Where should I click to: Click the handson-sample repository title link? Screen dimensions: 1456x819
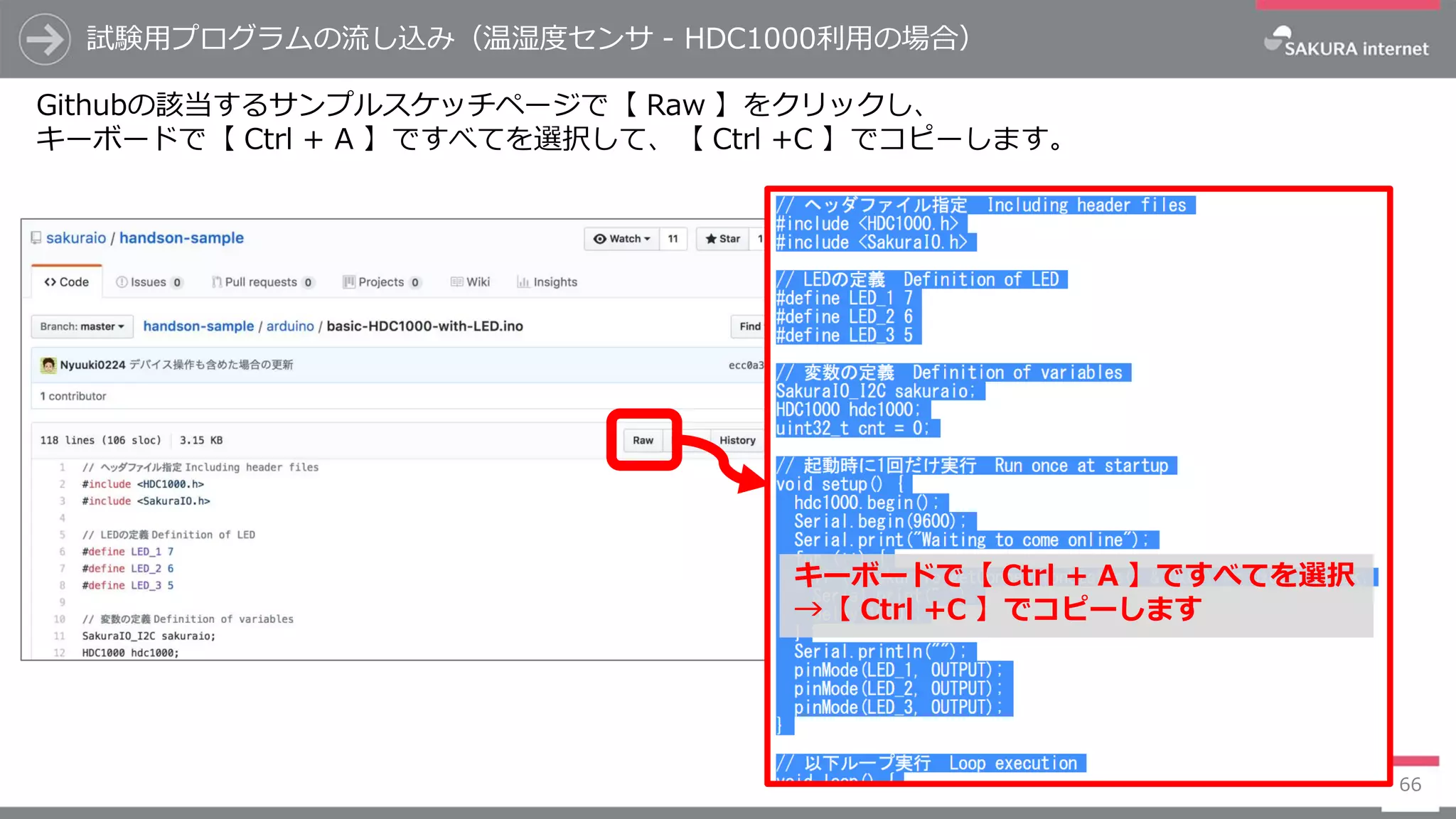tap(181, 238)
